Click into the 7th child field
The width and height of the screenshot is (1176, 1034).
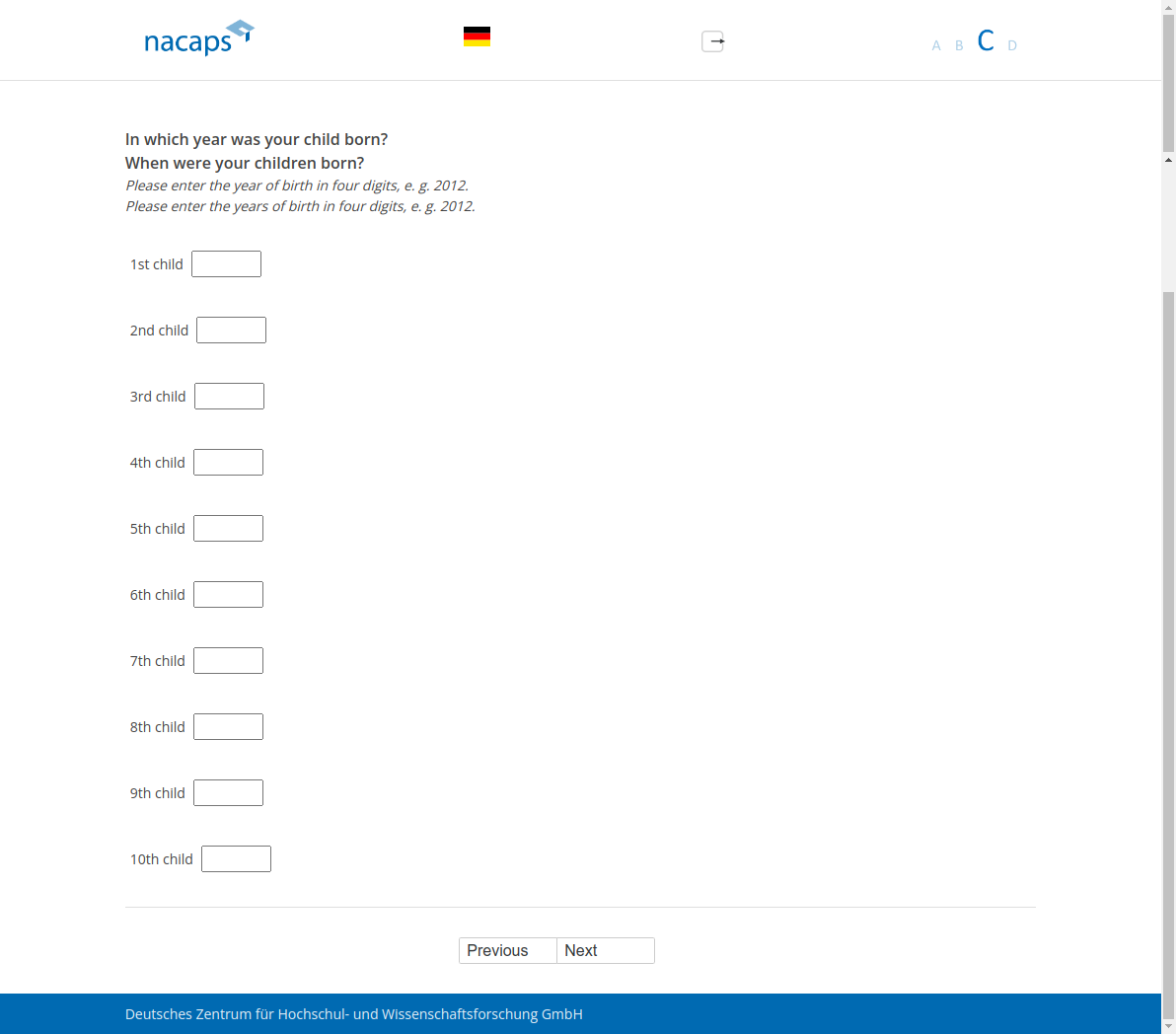[228, 661]
